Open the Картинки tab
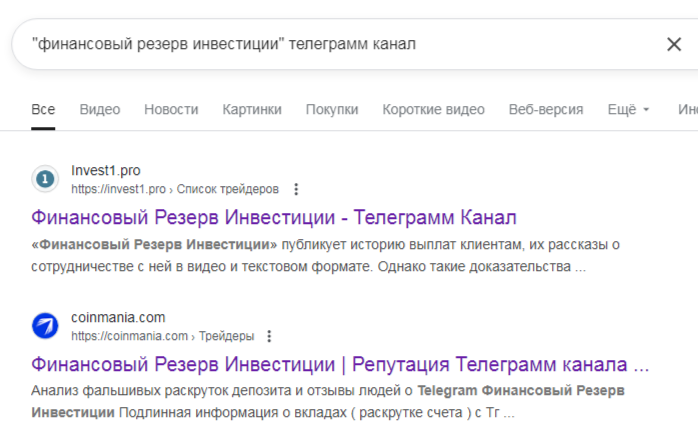Screen dimensions: 698x427 pos(252,109)
